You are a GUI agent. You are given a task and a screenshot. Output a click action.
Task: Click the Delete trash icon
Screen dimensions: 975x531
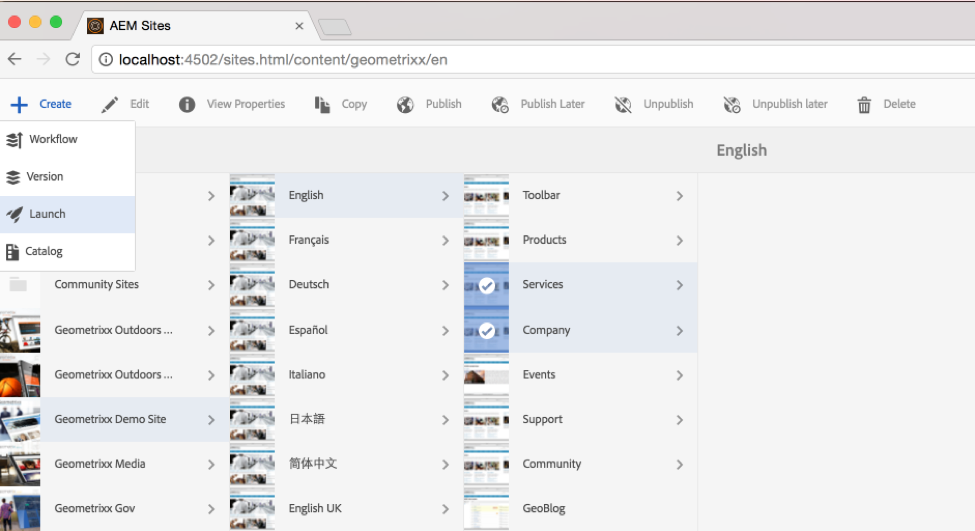[864, 104]
